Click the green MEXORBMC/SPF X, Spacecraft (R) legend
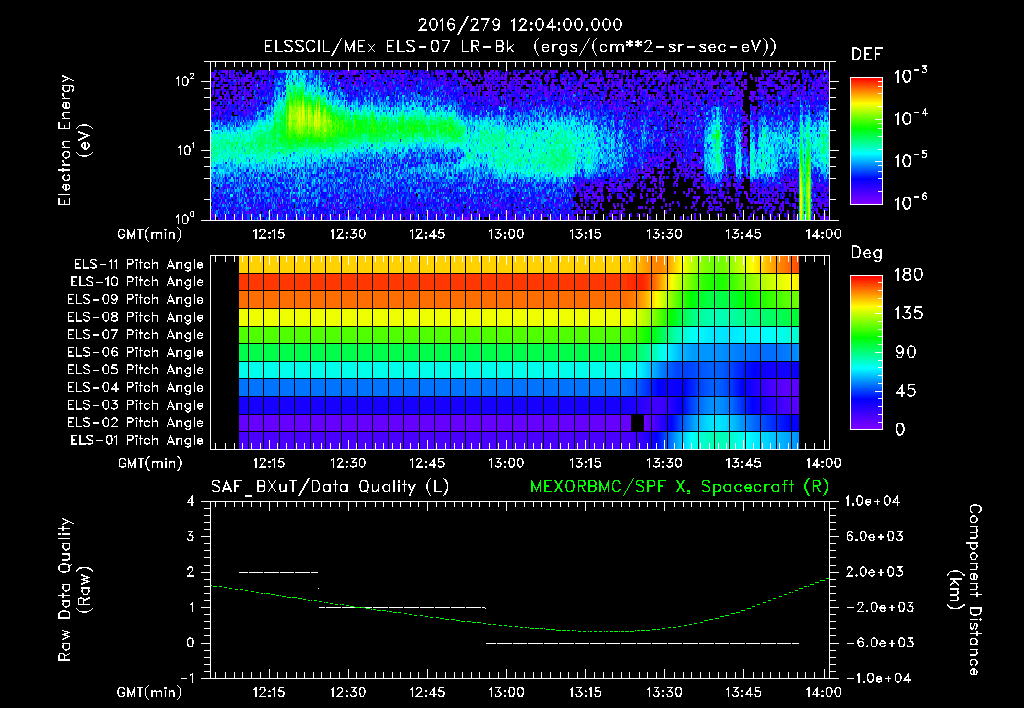The image size is (1024, 708). coord(679,487)
